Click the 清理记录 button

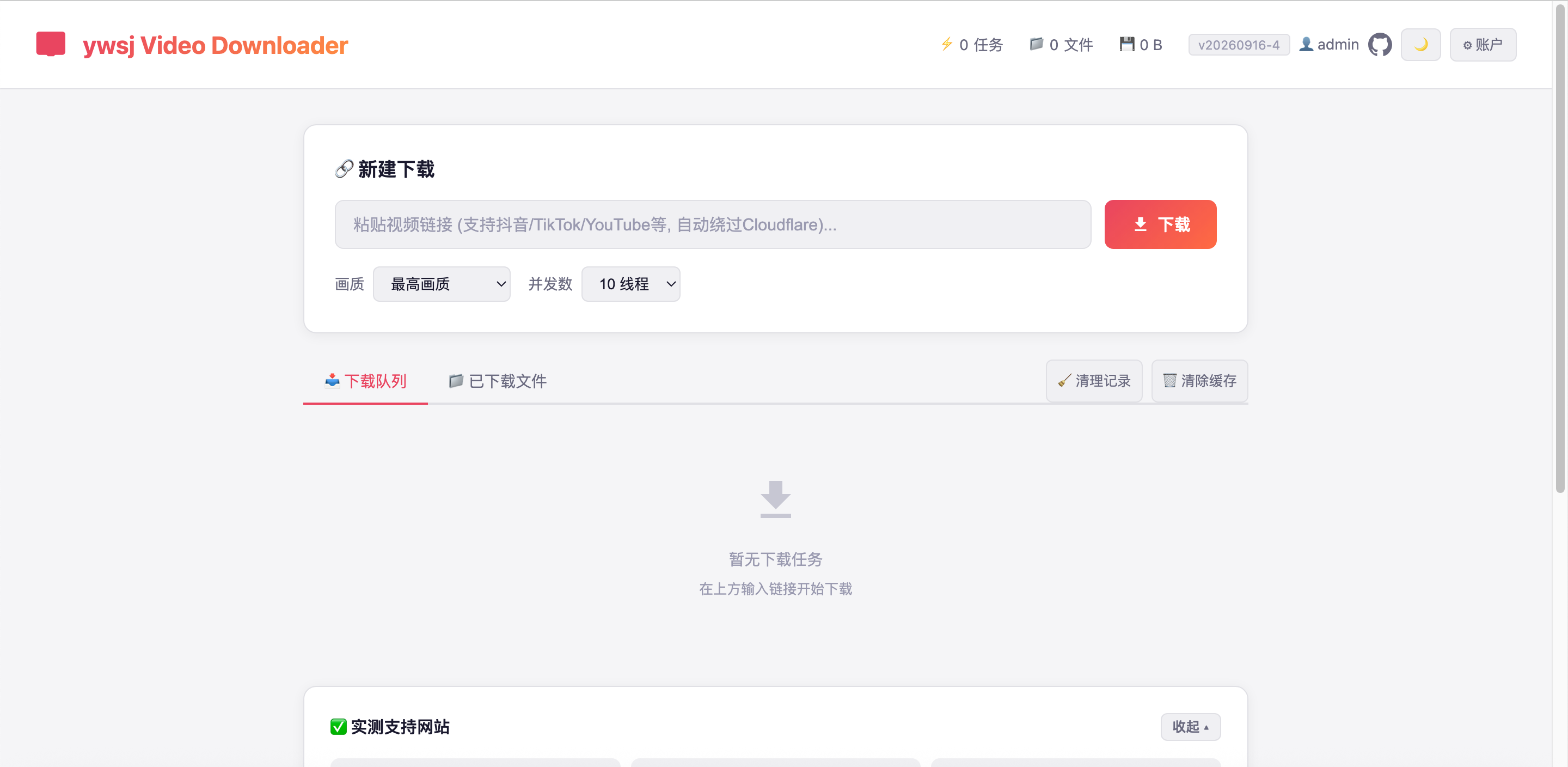(1093, 381)
